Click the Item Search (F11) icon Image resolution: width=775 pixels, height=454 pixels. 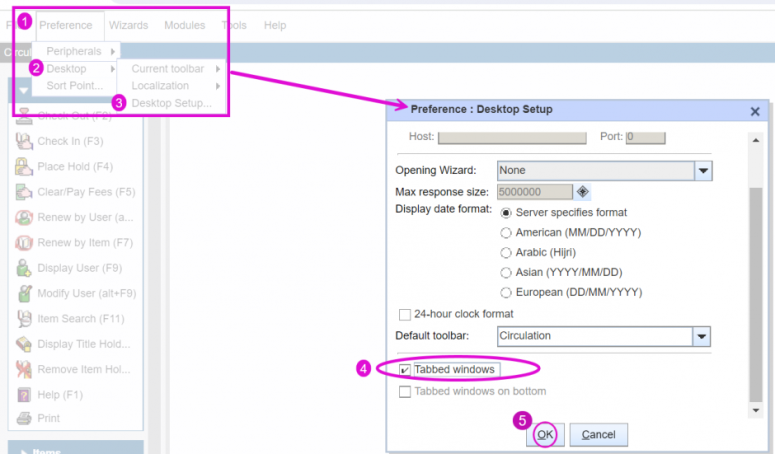[x=24, y=319]
